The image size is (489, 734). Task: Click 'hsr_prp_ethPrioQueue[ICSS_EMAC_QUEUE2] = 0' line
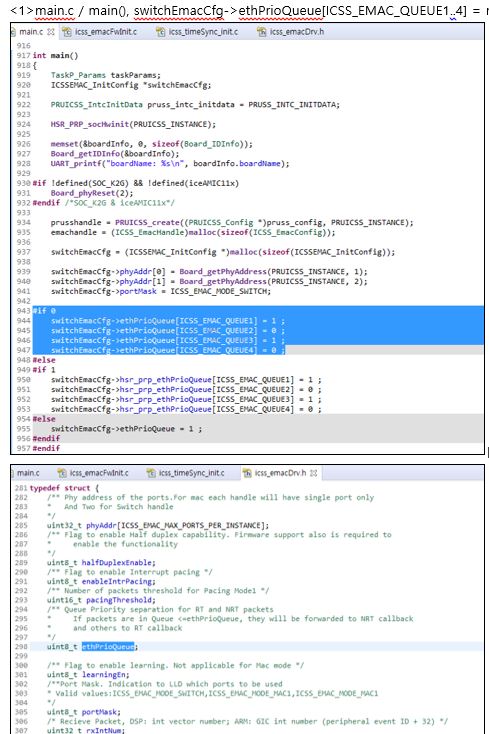[186, 389]
